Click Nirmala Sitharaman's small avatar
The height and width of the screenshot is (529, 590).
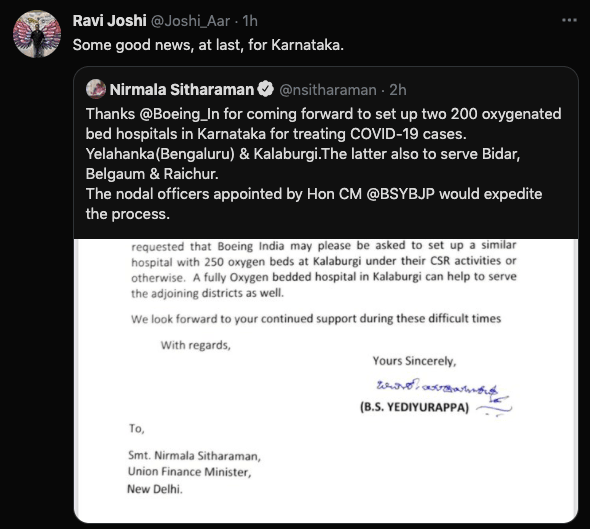(96, 89)
